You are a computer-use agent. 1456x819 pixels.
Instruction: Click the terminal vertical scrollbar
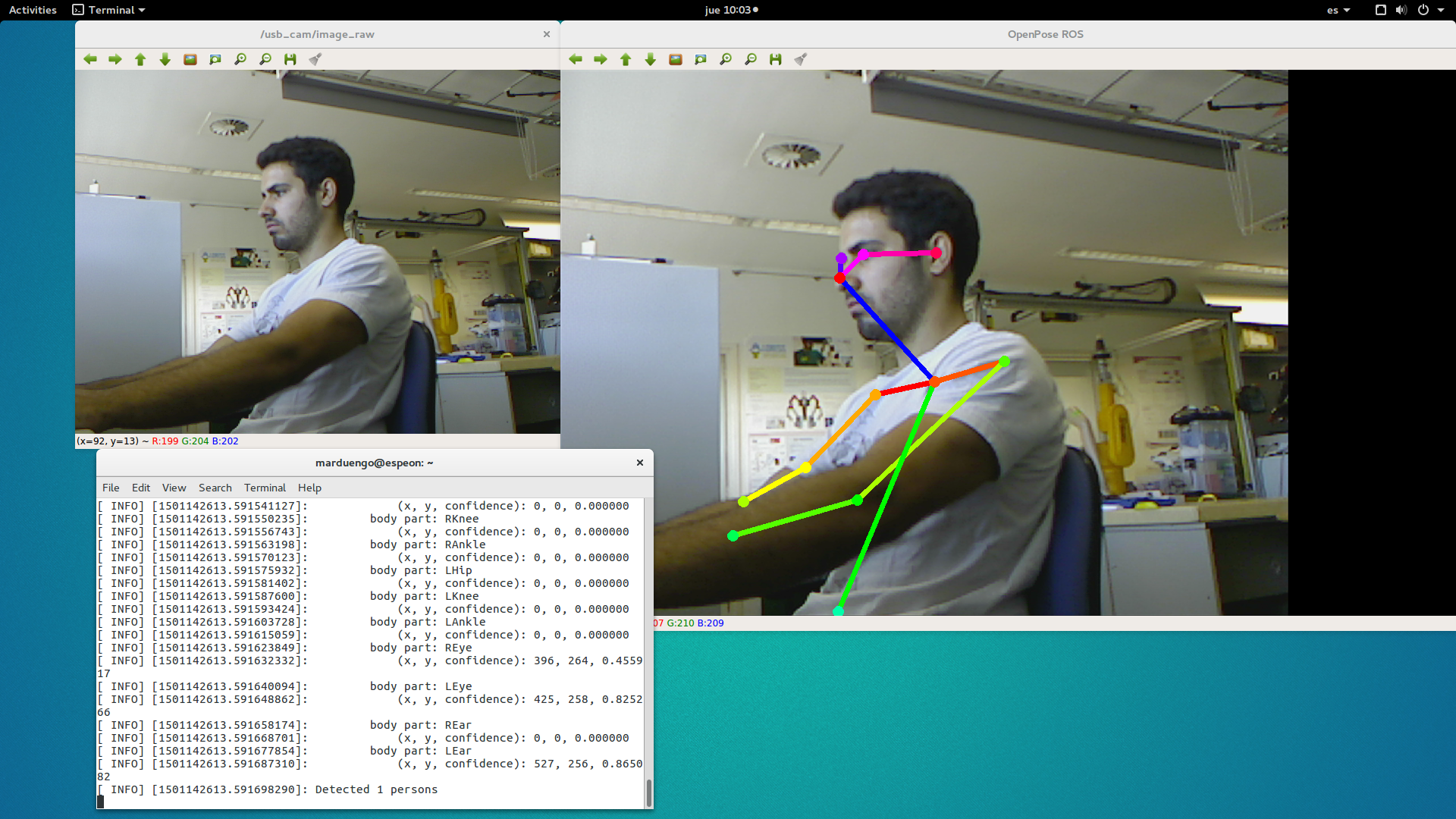[648, 792]
